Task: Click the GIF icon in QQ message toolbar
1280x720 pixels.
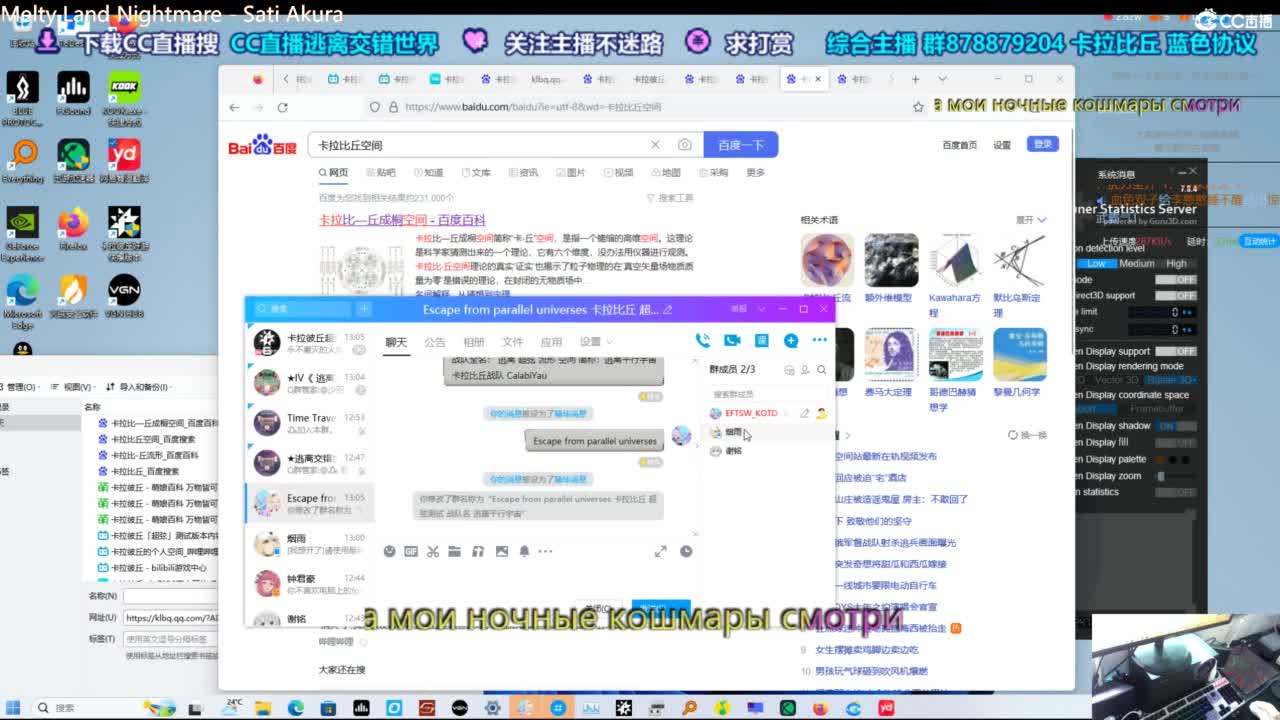Action: [411, 551]
